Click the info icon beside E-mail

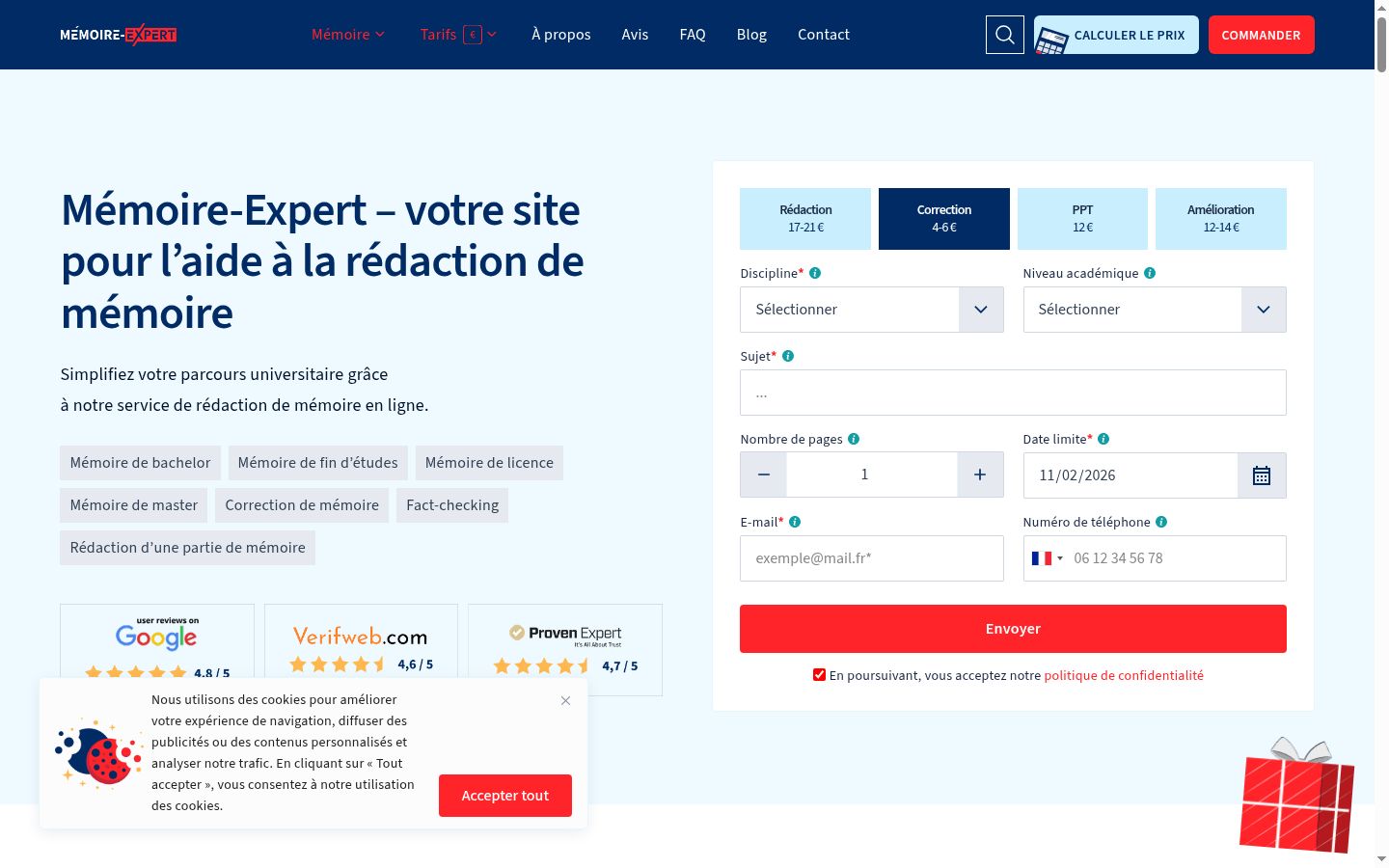(795, 522)
